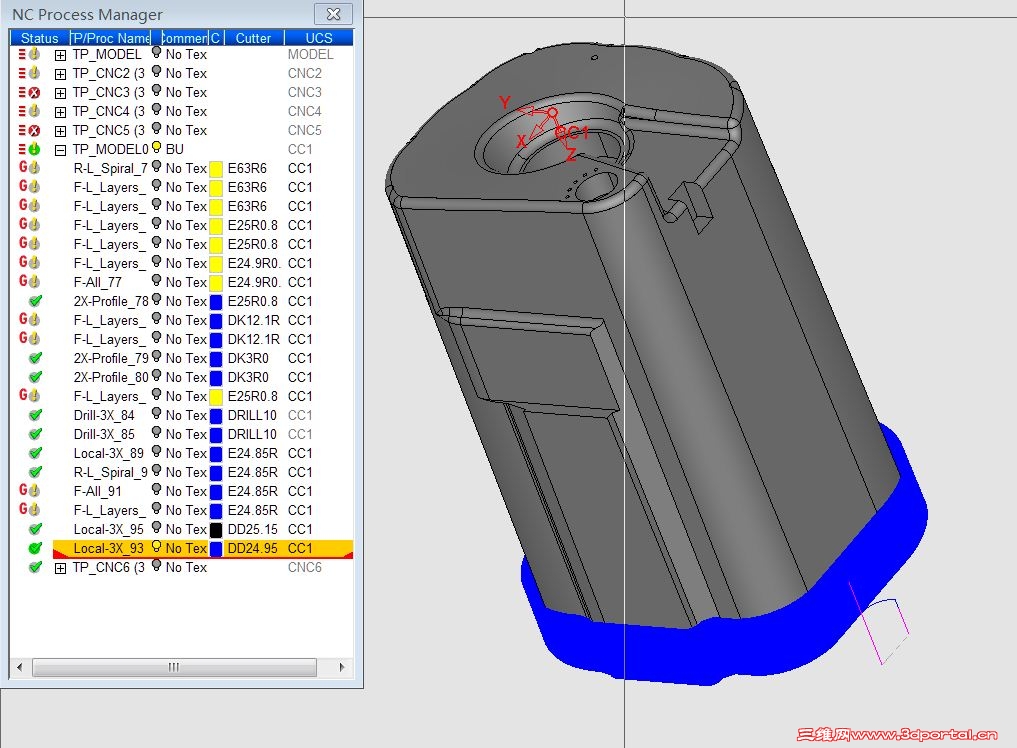Viewport: 1017px width, 748px height.
Task: Click status icon of TP_MODEL row
Action: coord(29,54)
